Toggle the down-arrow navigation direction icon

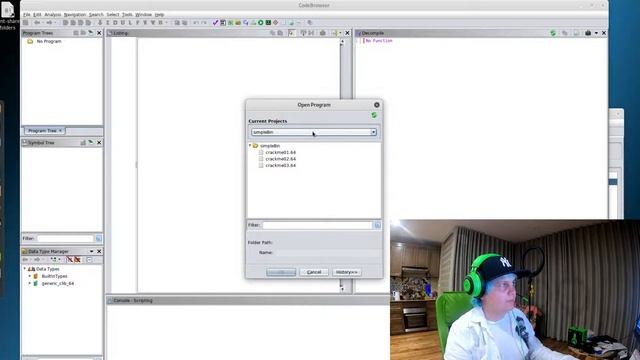(x=100, y=23)
